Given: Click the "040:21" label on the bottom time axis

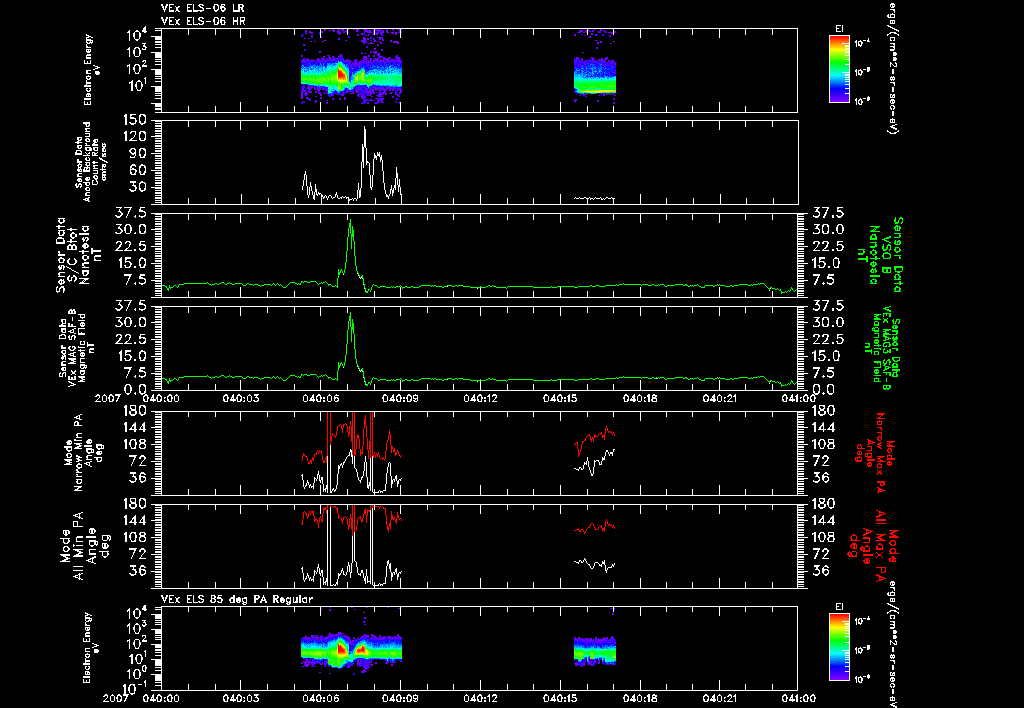Looking at the screenshot, I should [x=720, y=698].
